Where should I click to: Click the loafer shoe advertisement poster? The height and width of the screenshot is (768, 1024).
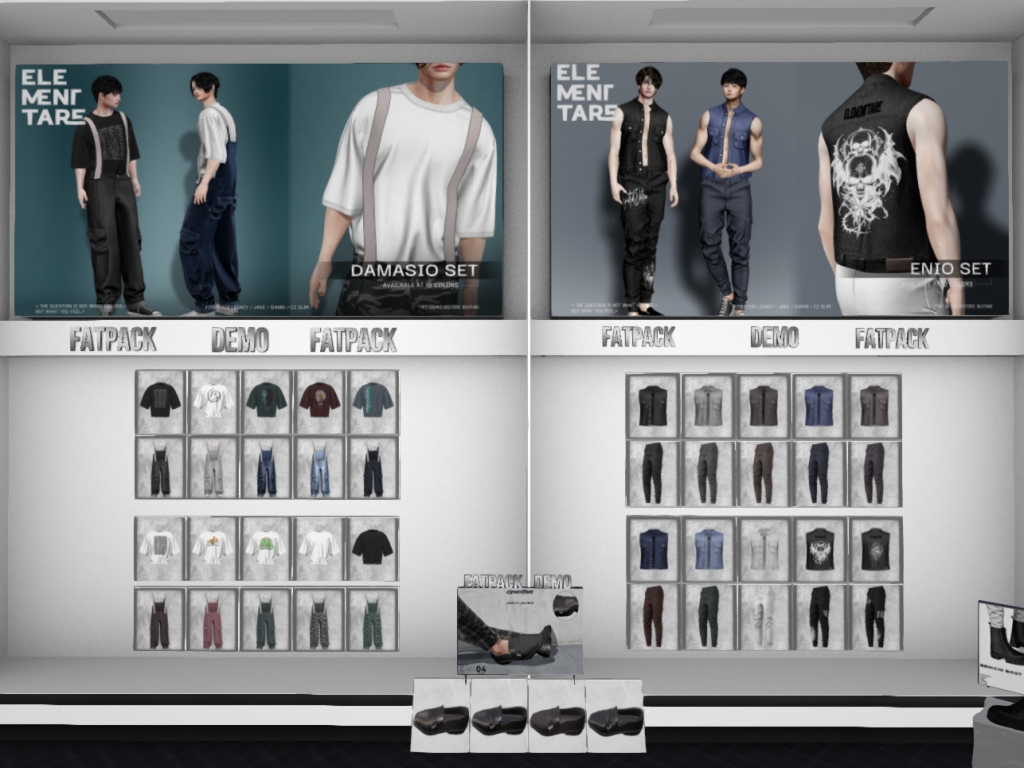click(x=520, y=630)
